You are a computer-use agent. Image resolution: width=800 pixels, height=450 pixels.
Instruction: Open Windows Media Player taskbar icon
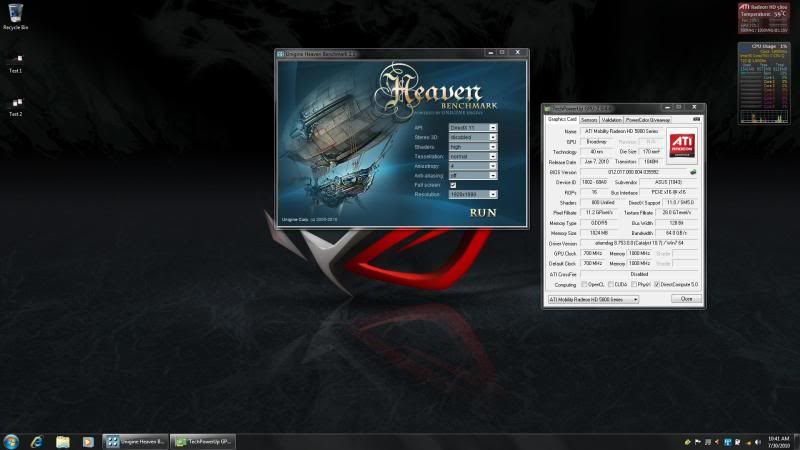click(x=88, y=441)
